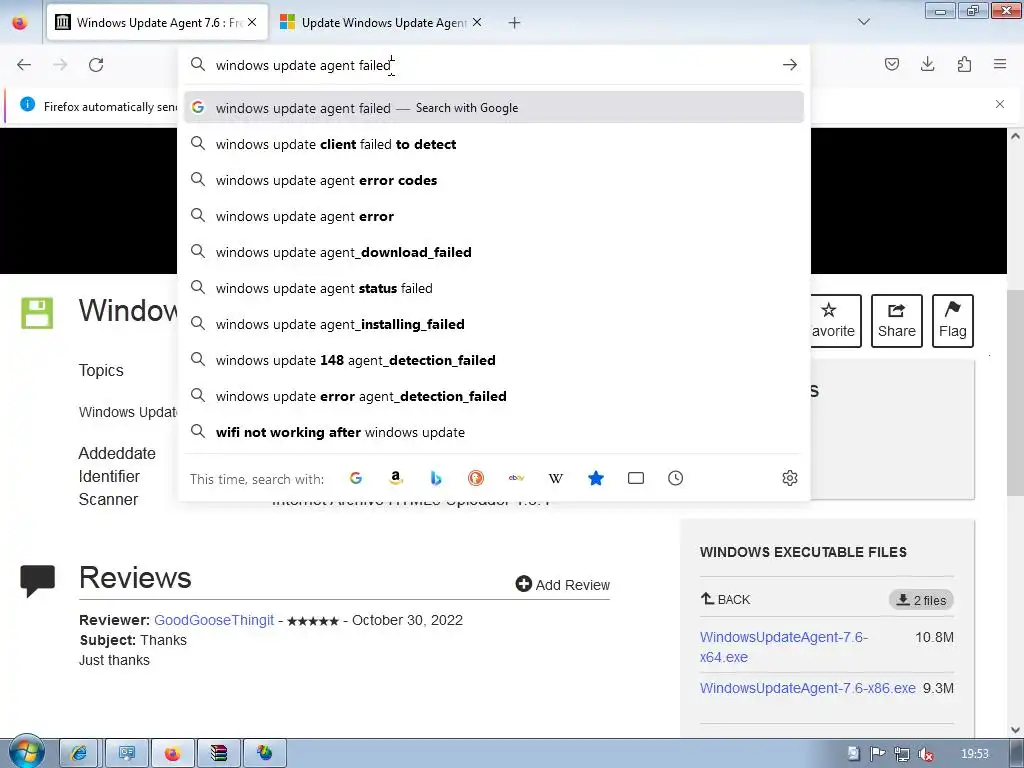Search this time with Amazon
Screen dimensions: 1024x768
pos(396,478)
